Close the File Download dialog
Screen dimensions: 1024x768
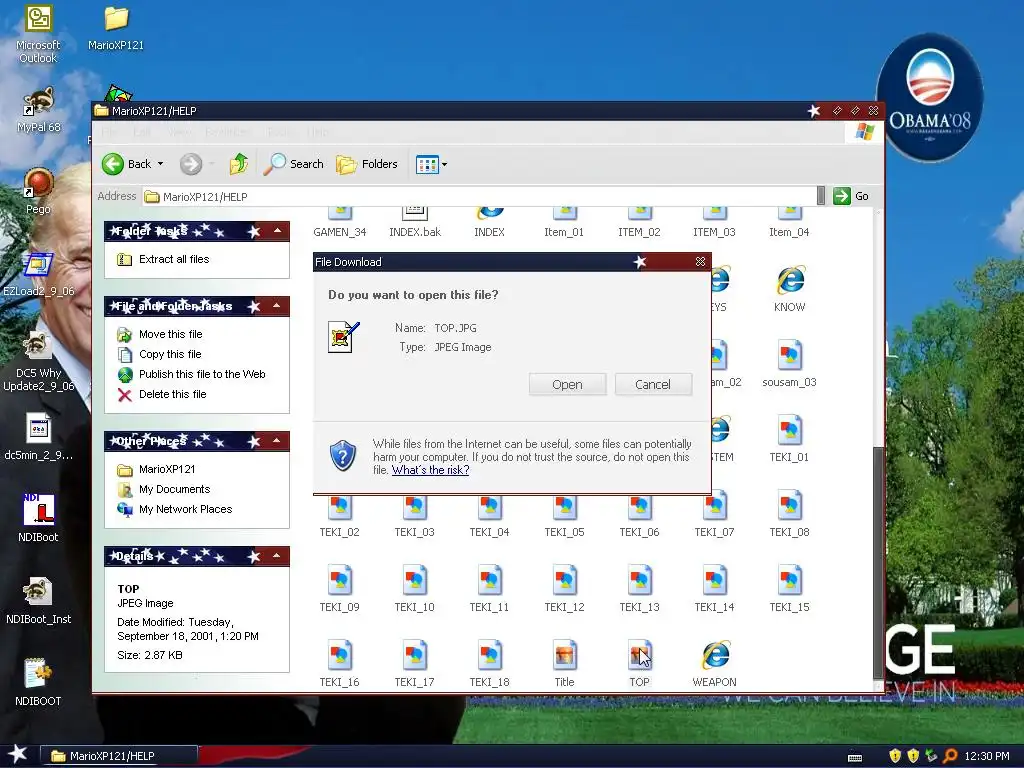click(x=700, y=262)
